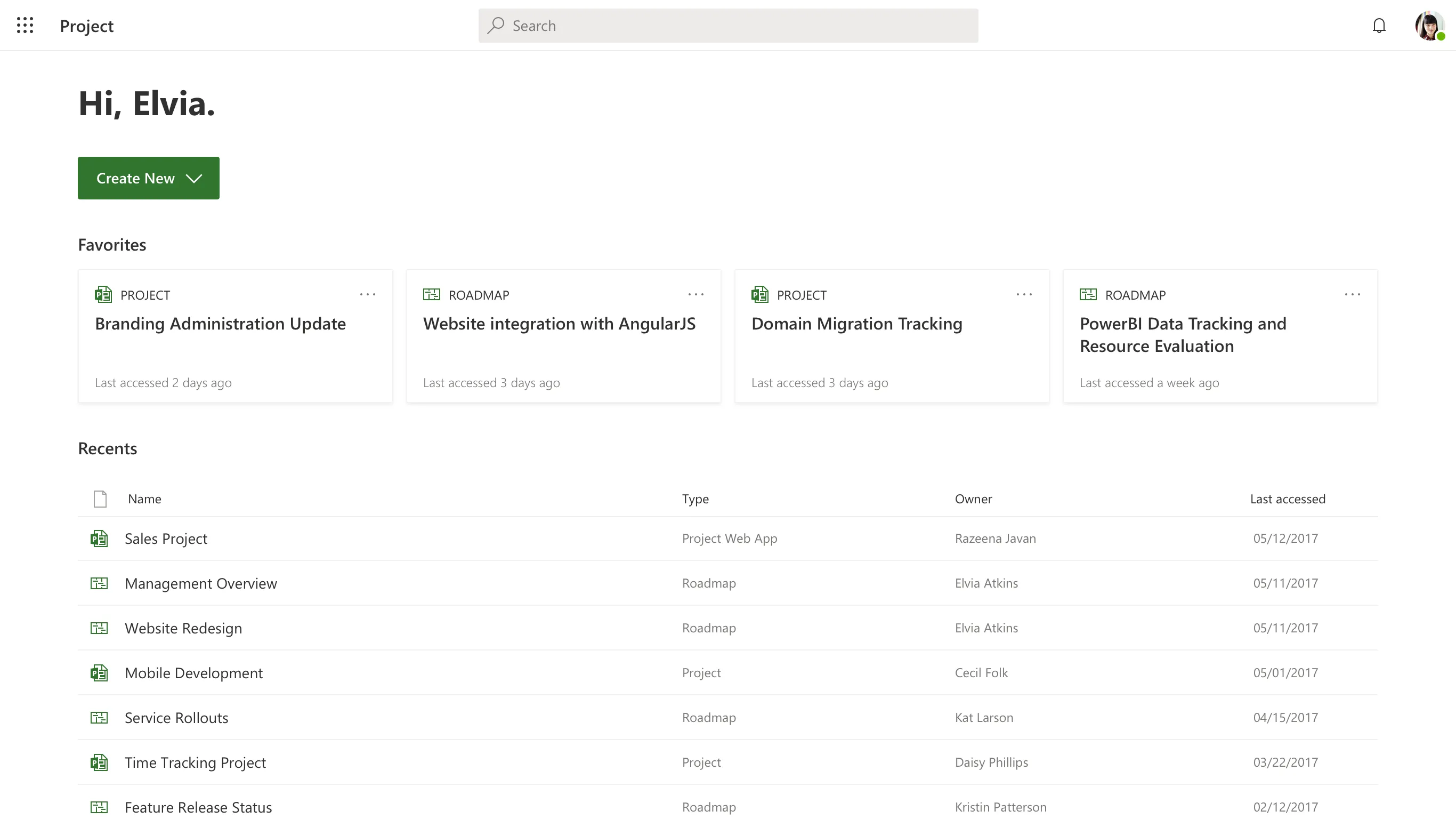
Task: Click owner Razeena Javan in Recents
Action: 995,539
